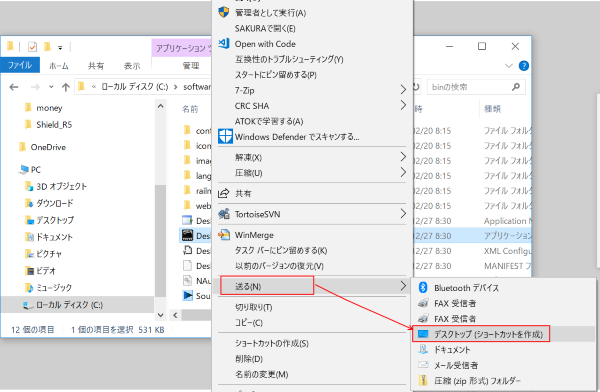Click the 3D オブジェクト folder icon
The width and height of the screenshot is (600, 392).
29,186
